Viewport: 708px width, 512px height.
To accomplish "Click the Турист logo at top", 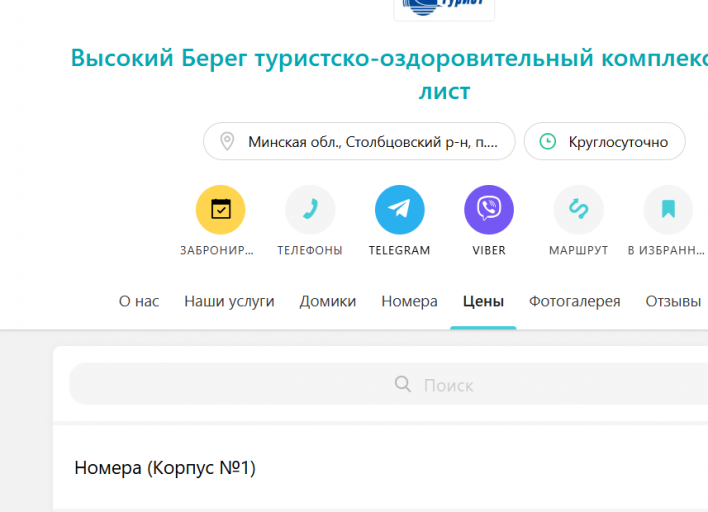I will click(444, 8).
